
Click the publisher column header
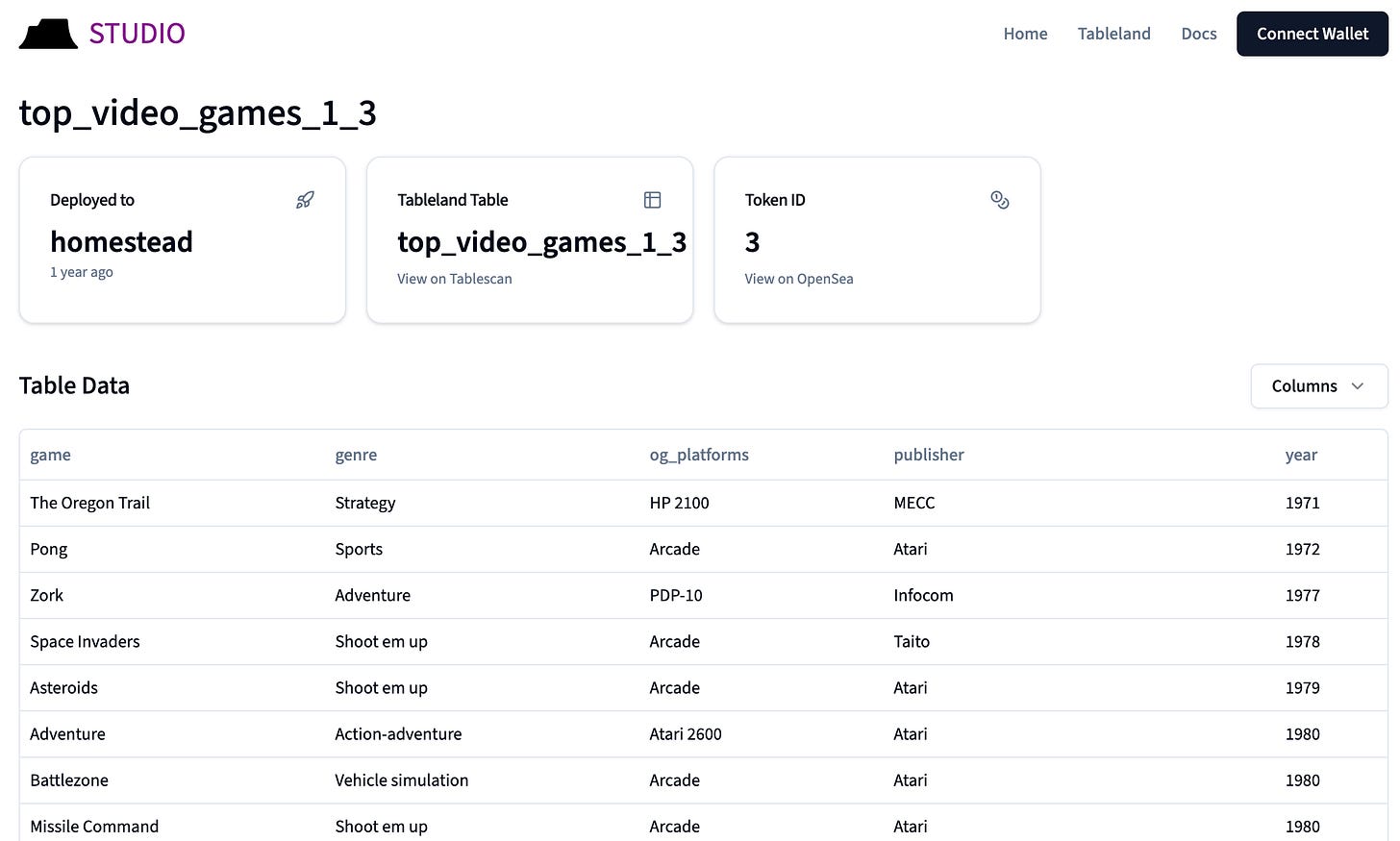pyautogui.click(x=929, y=455)
